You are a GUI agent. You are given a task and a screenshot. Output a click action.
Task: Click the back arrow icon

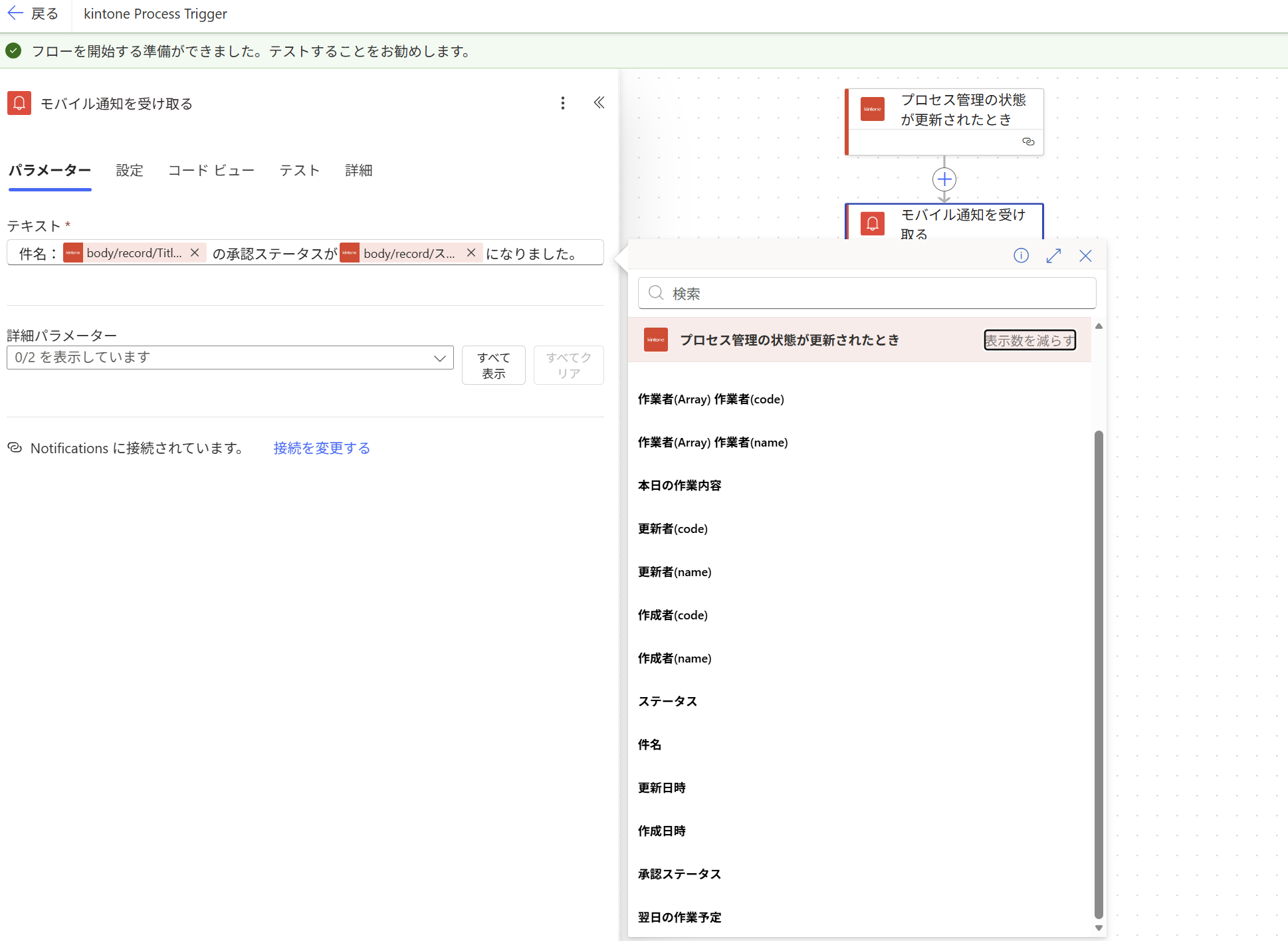[x=15, y=13]
